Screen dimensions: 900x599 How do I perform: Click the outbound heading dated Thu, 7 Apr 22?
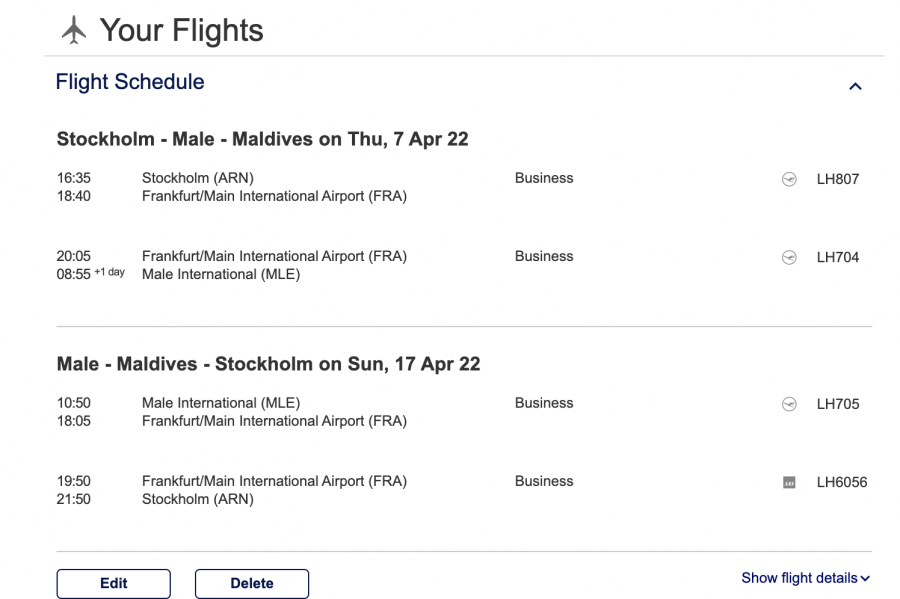click(x=262, y=139)
